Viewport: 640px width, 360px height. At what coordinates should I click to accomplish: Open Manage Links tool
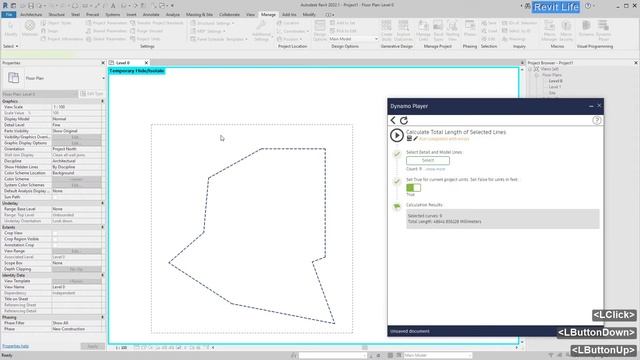[x=423, y=31]
